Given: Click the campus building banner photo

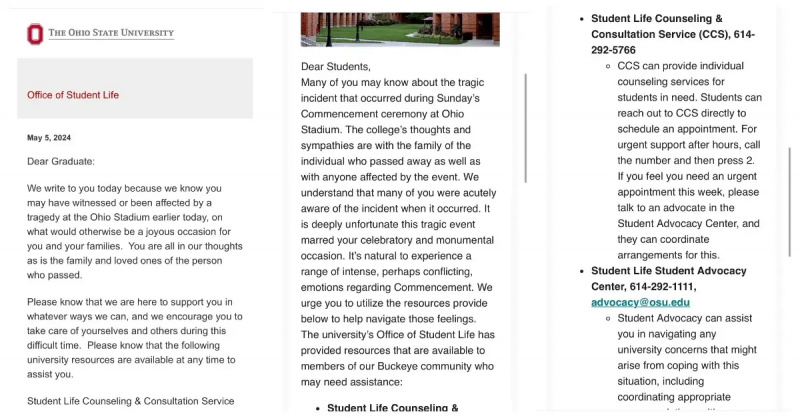Looking at the screenshot, I should pyautogui.click(x=400, y=30).
